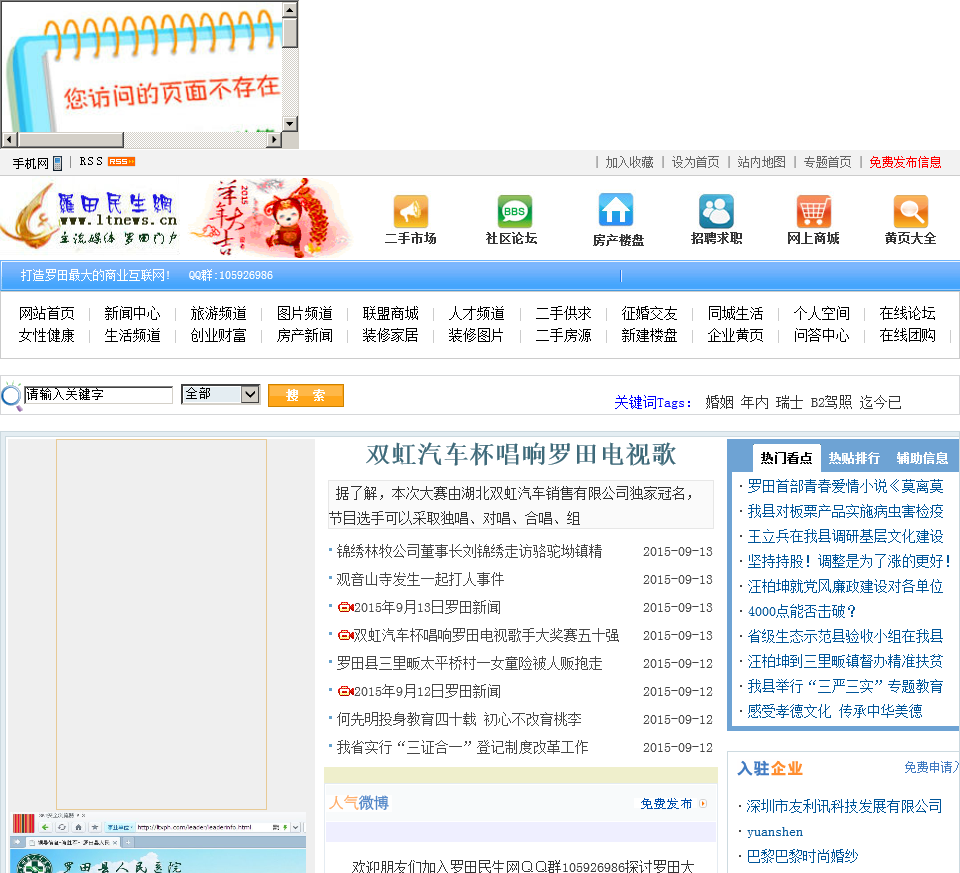Switch to the 热贴排行 tab

click(854, 457)
